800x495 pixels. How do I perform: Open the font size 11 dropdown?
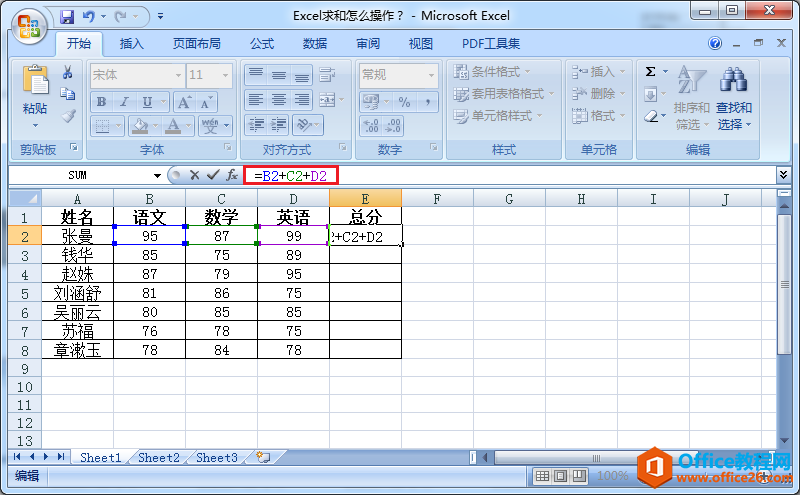[x=225, y=75]
